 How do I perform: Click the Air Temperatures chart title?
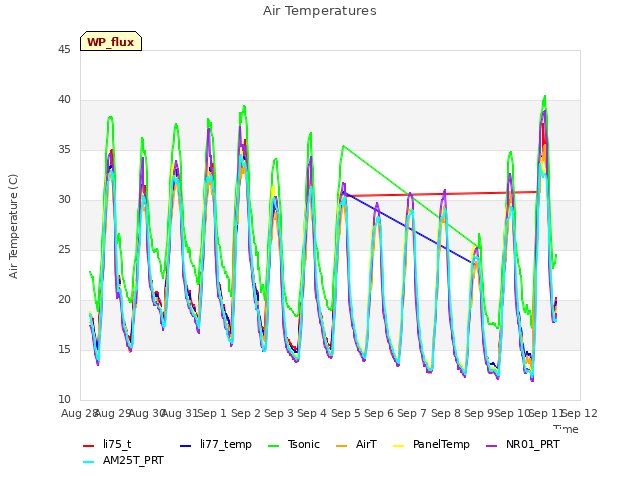pyautogui.click(x=320, y=11)
